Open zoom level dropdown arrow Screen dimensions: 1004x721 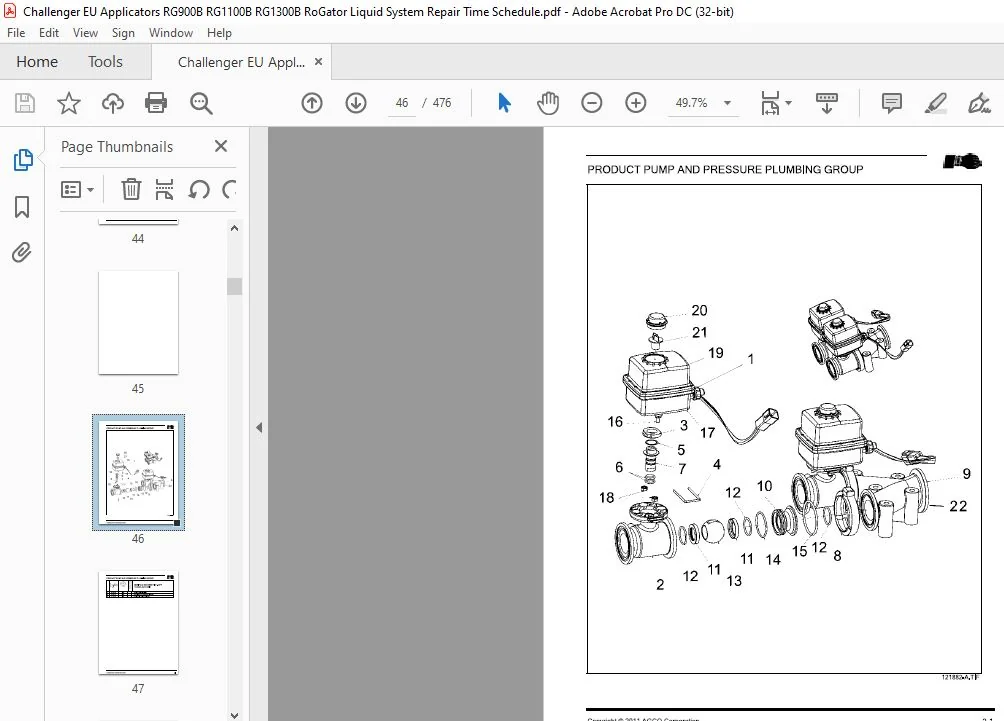[x=727, y=103]
